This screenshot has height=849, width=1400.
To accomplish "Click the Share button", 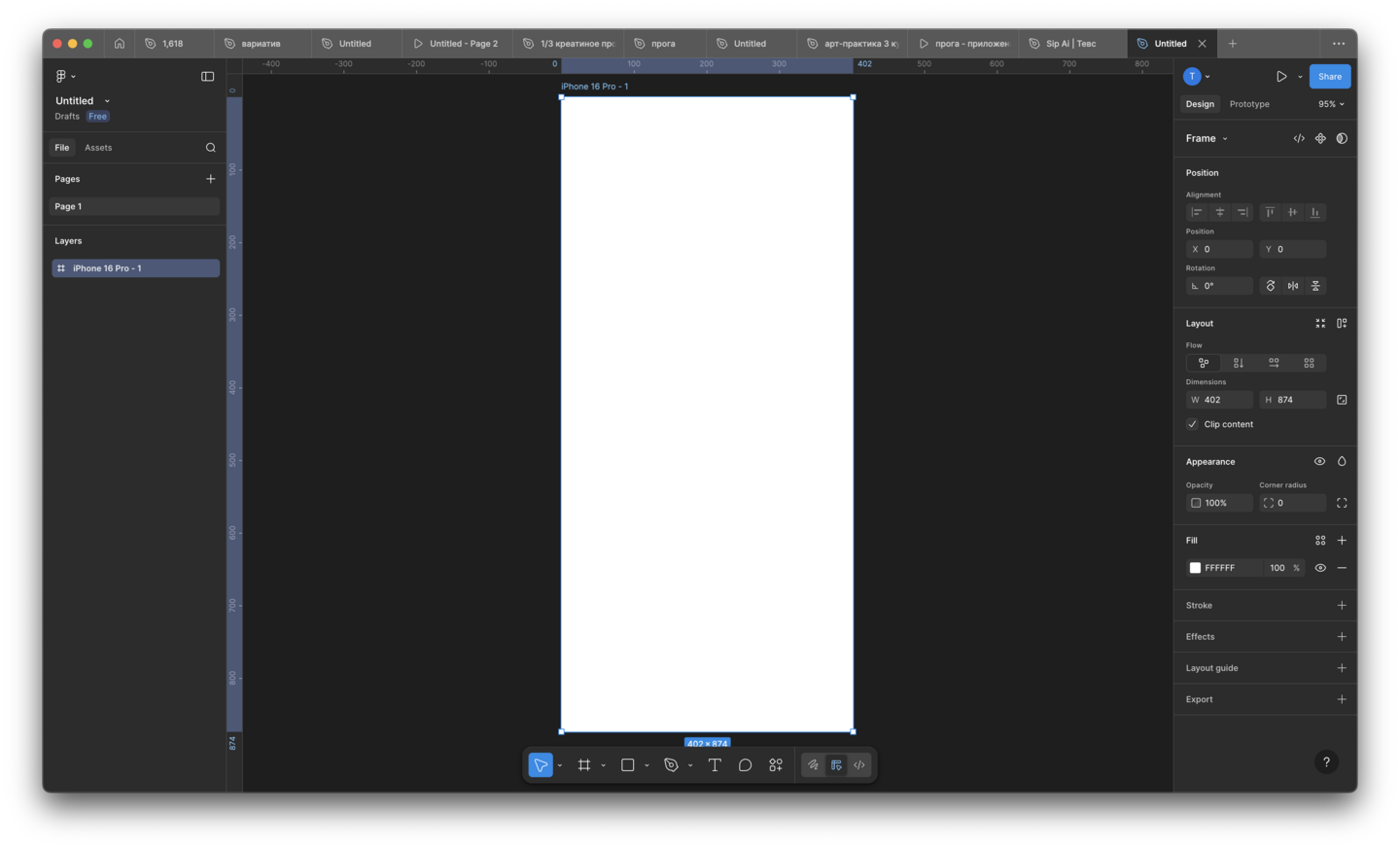I will [1330, 77].
